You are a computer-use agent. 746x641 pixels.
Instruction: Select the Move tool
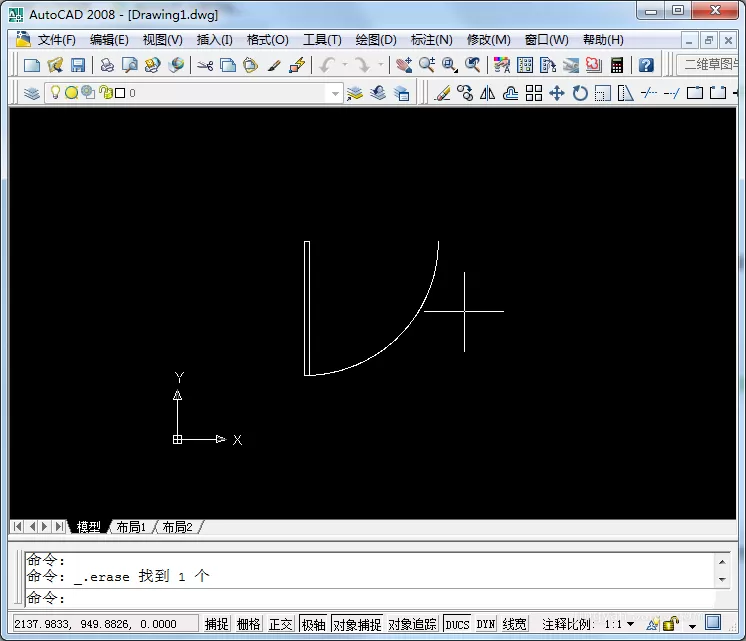point(557,93)
